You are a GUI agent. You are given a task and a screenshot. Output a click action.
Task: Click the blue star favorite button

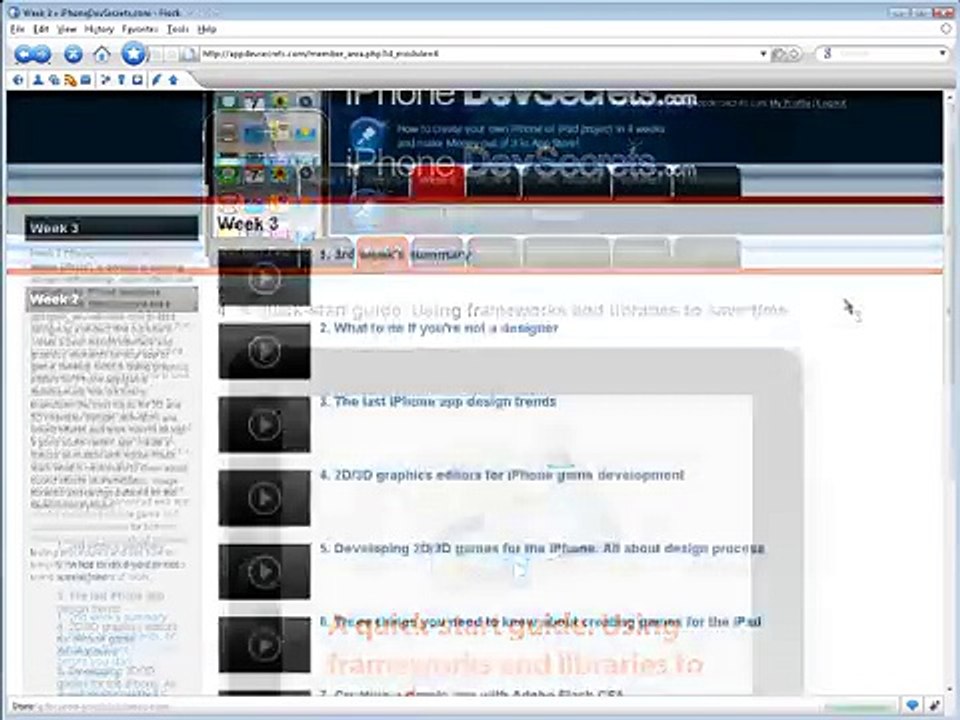tap(133, 53)
